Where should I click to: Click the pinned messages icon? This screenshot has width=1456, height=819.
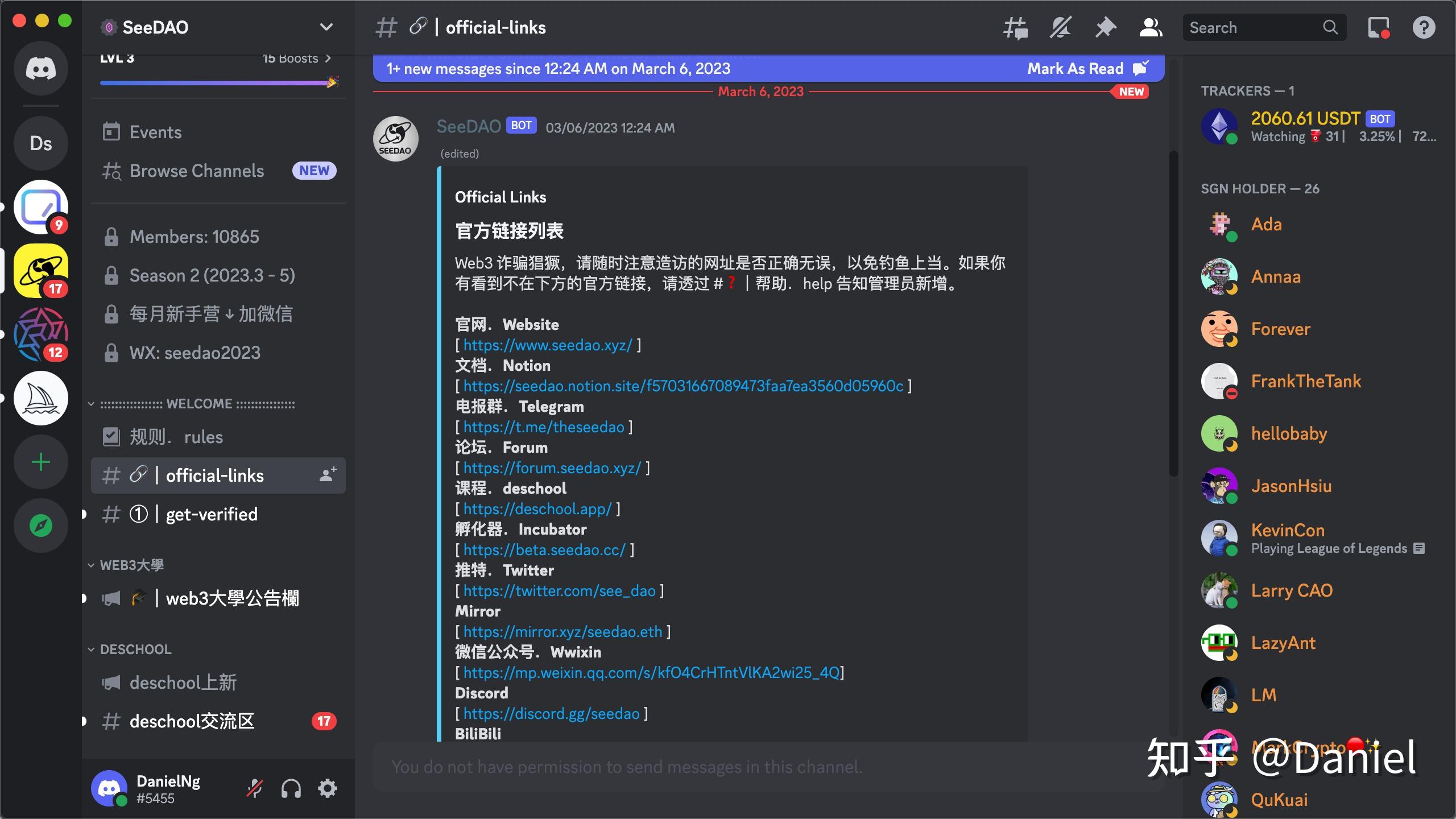[1105, 27]
